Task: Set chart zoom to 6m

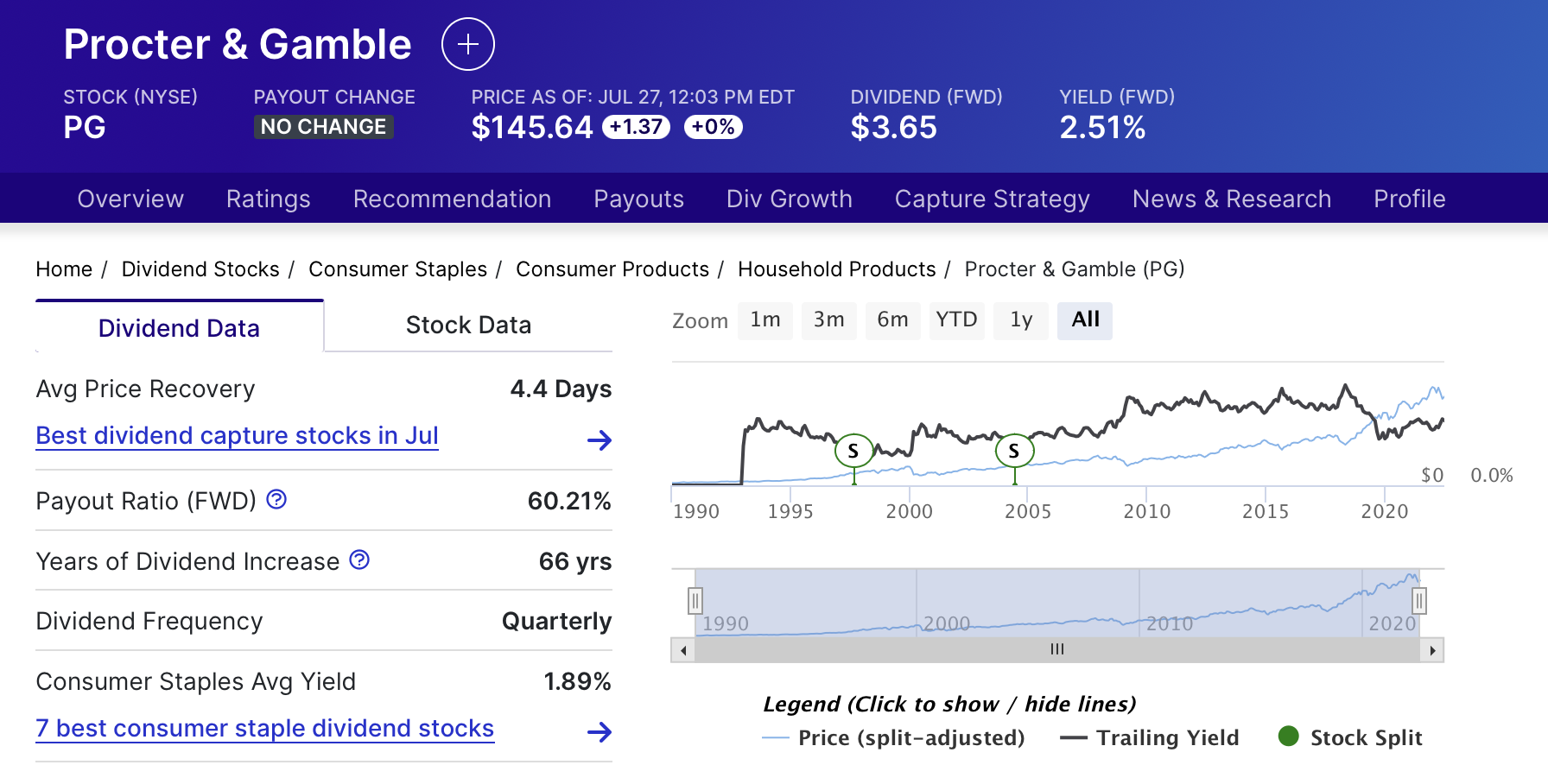Action: [892, 320]
